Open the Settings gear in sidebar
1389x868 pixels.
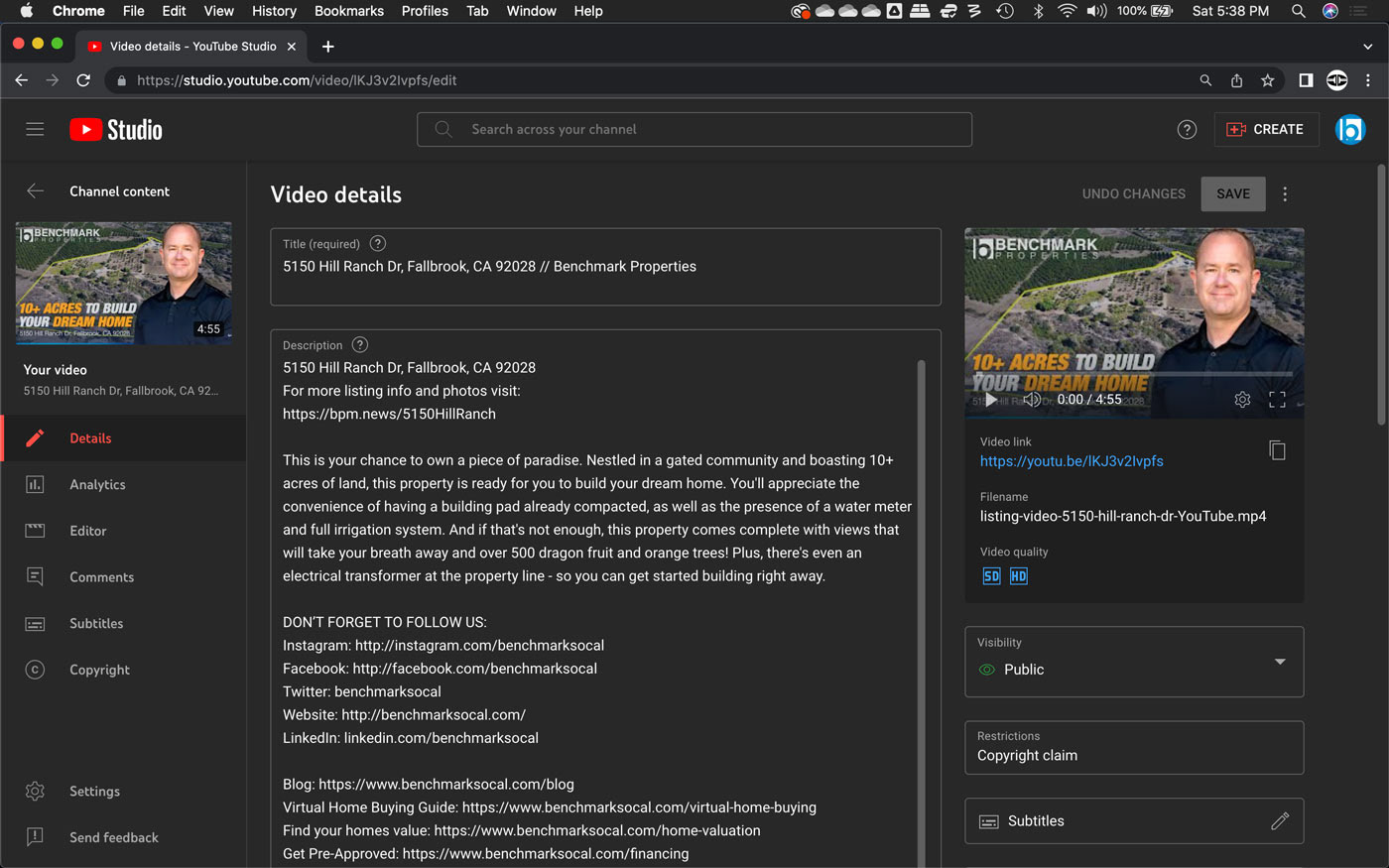pos(35,791)
